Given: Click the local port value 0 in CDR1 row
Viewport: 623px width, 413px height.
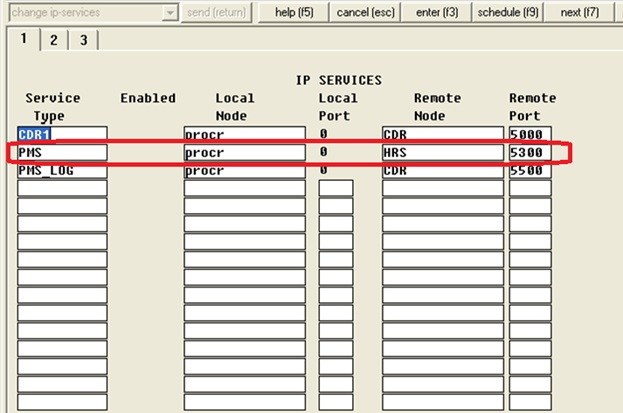Looking at the screenshot, I should [x=324, y=134].
